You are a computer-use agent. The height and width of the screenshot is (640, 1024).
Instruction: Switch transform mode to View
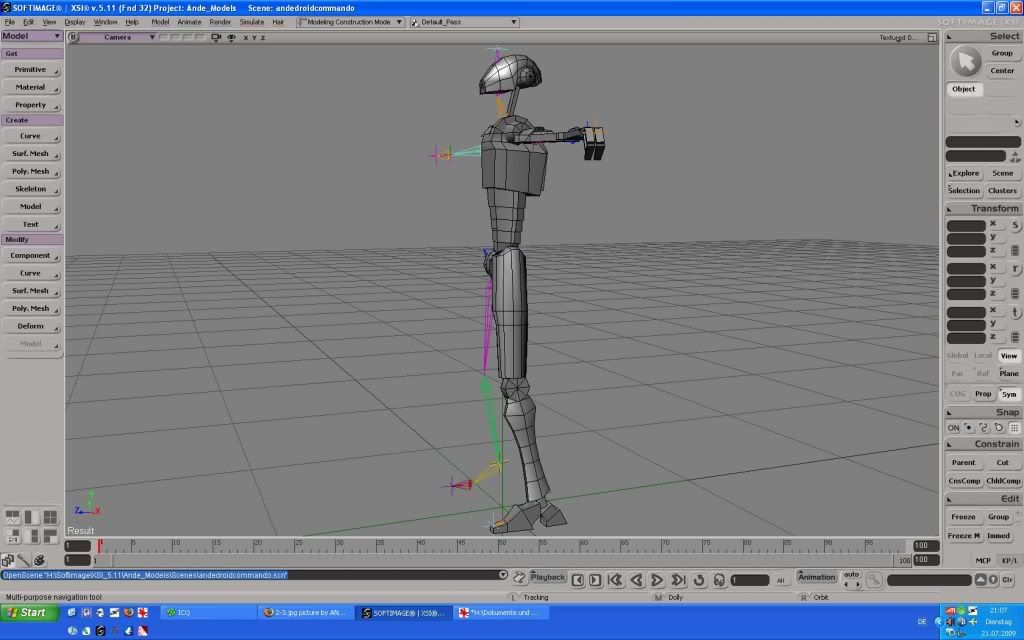[x=1009, y=356]
